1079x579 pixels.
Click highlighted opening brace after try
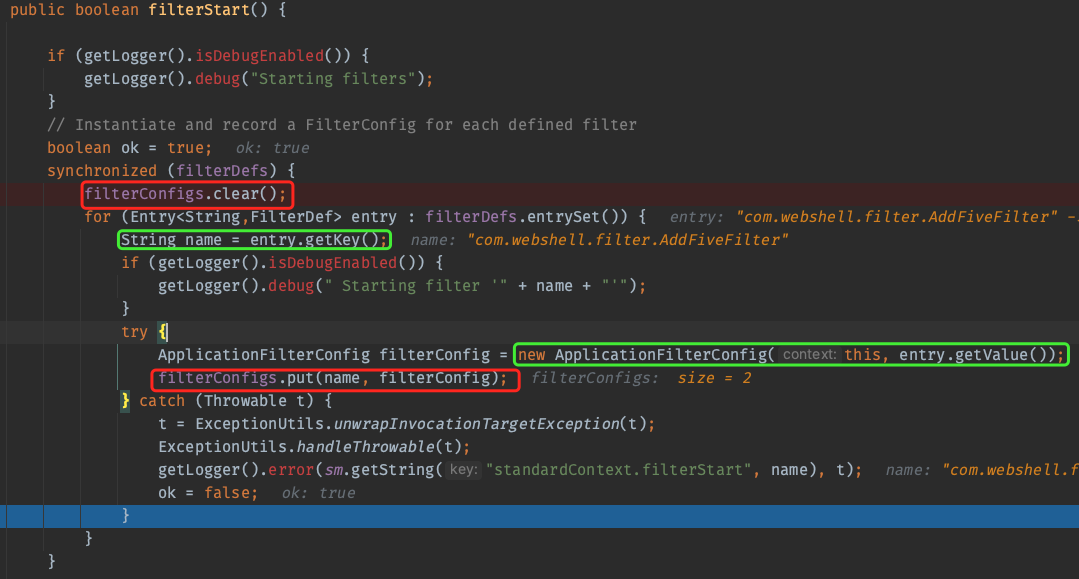(163, 332)
